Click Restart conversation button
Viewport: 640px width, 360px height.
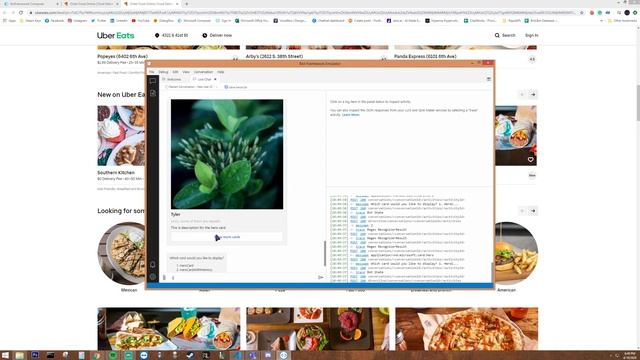[x=189, y=87]
